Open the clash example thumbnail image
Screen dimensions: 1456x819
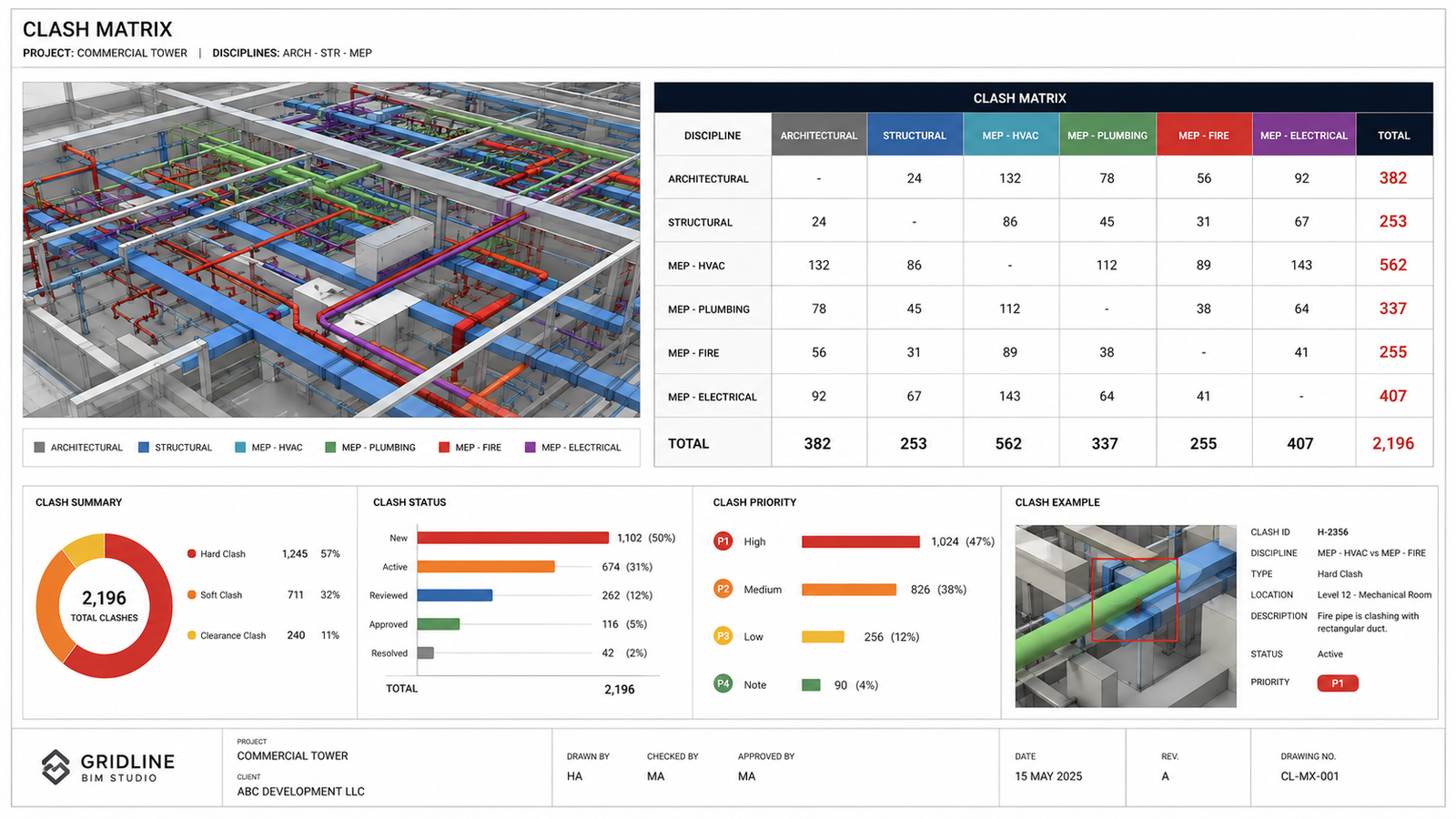tap(1126, 616)
